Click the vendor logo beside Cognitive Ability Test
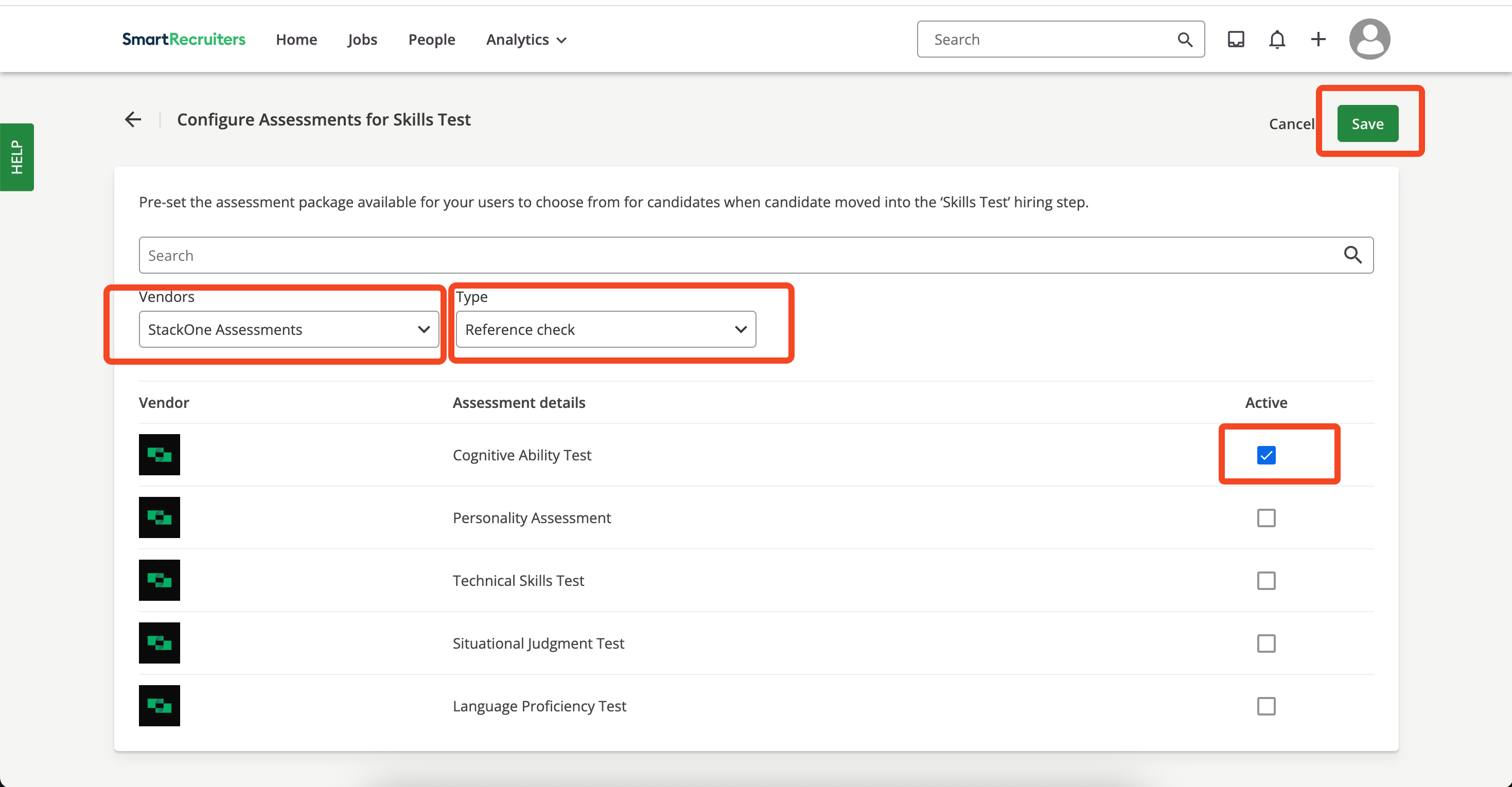The image size is (1512, 787). 159,454
